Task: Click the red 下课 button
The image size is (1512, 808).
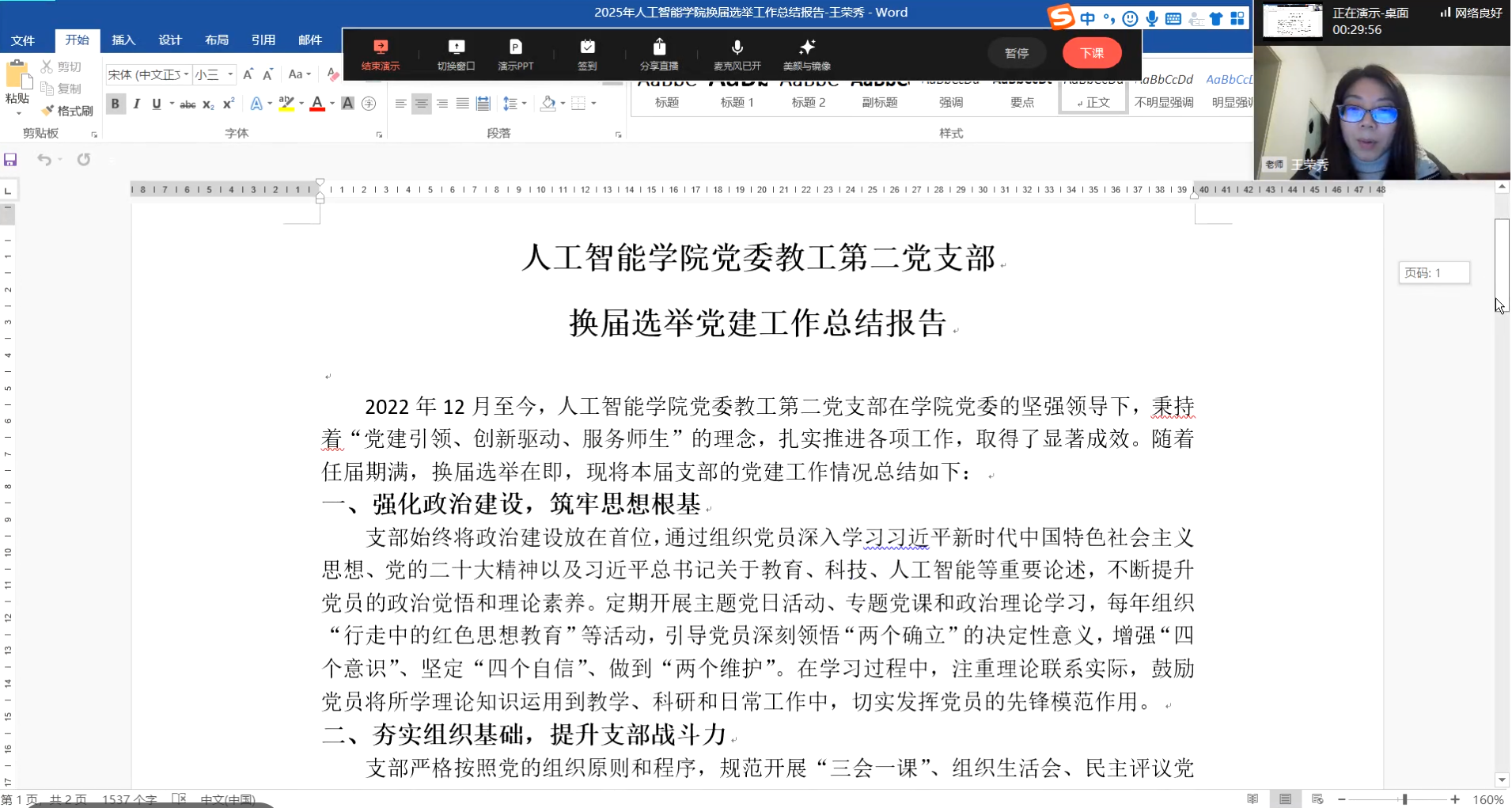Action: click(1091, 53)
